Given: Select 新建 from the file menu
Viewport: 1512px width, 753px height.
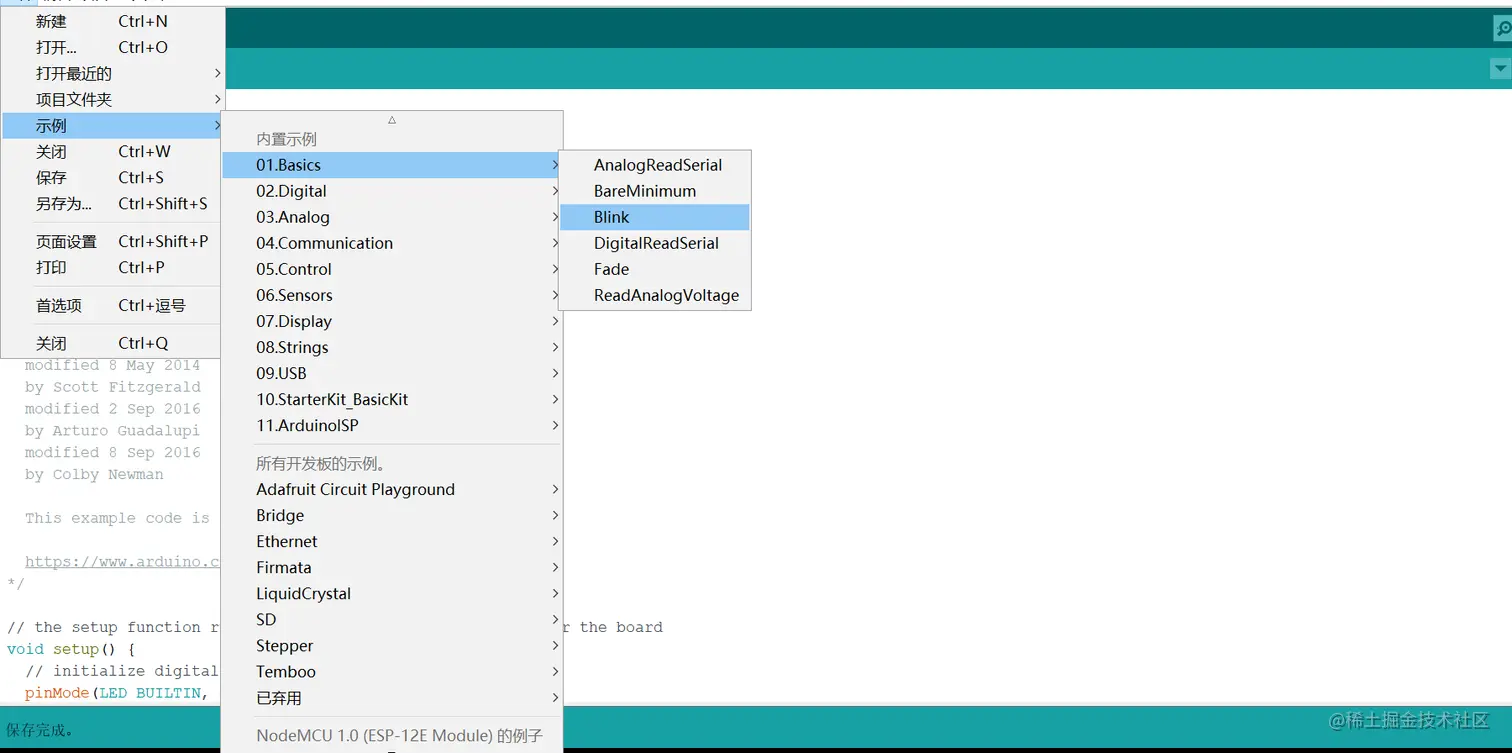Looking at the screenshot, I should coord(112,21).
